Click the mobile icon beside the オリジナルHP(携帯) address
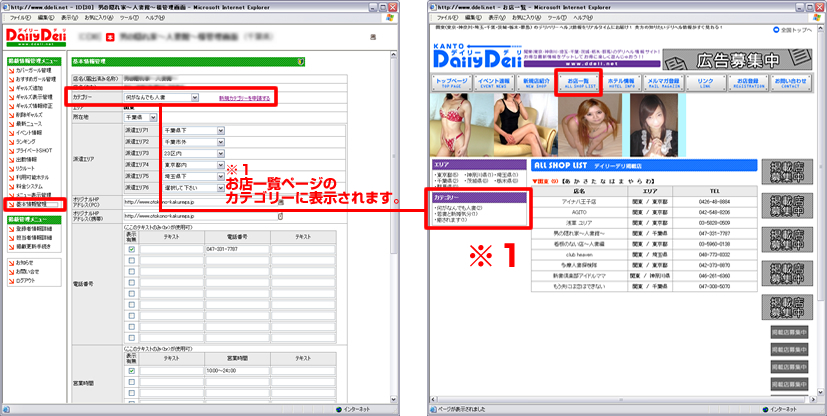 280,216
